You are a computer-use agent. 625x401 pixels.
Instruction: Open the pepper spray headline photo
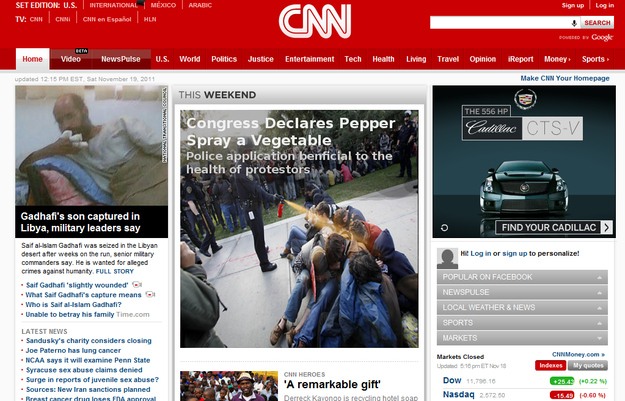click(x=299, y=229)
